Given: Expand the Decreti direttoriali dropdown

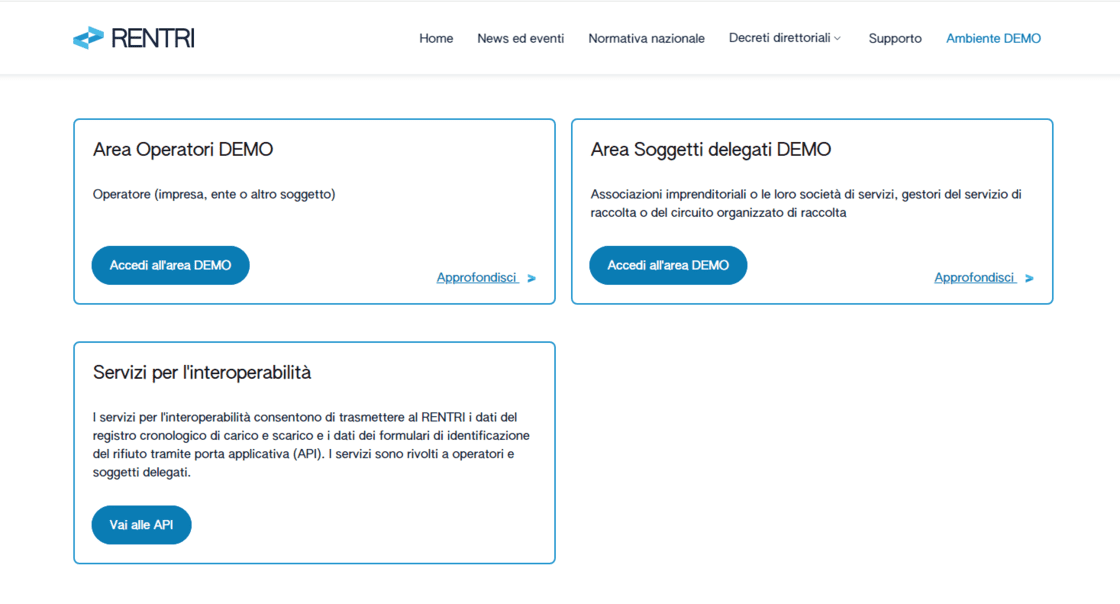Looking at the screenshot, I should [x=784, y=38].
